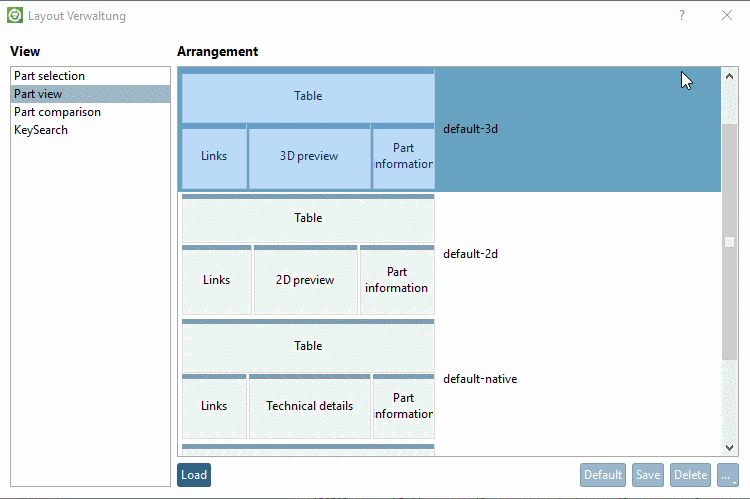The image size is (750, 499).
Task: Click the Save button
Action: point(648,475)
